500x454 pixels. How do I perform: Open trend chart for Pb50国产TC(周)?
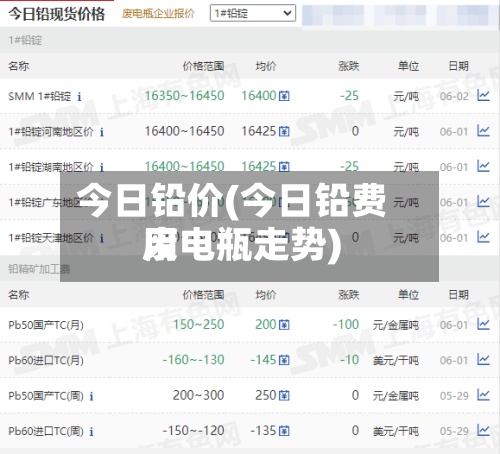[x=483, y=395]
